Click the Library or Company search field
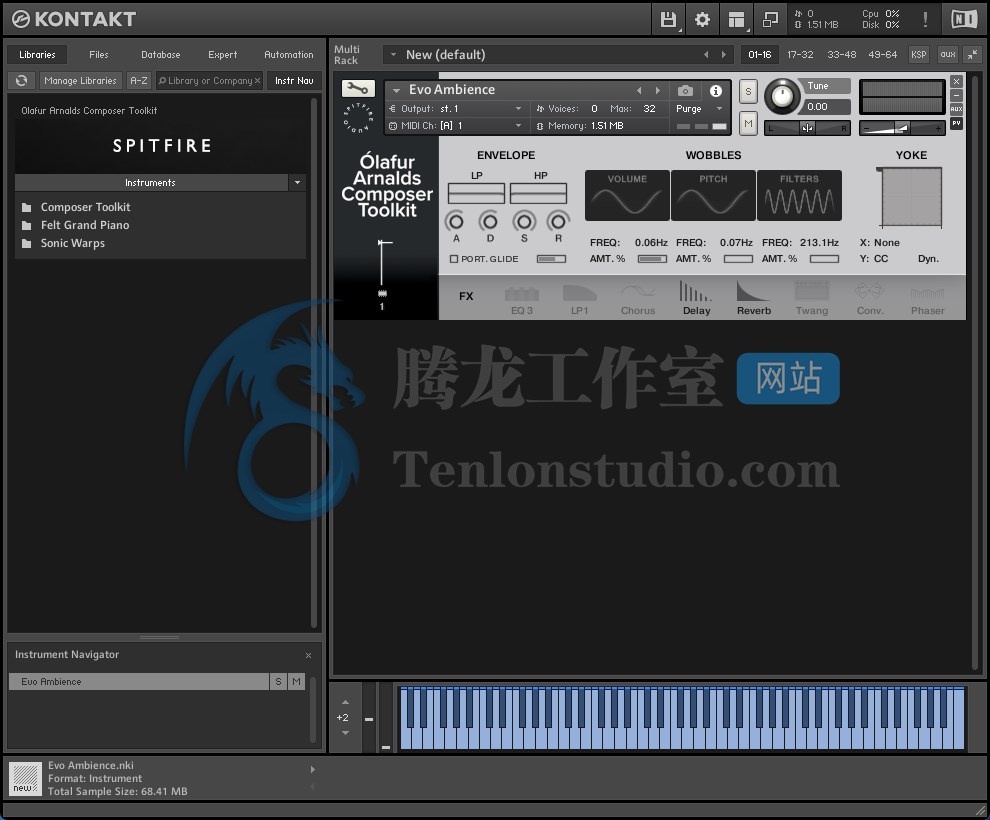This screenshot has width=990, height=820. point(209,80)
